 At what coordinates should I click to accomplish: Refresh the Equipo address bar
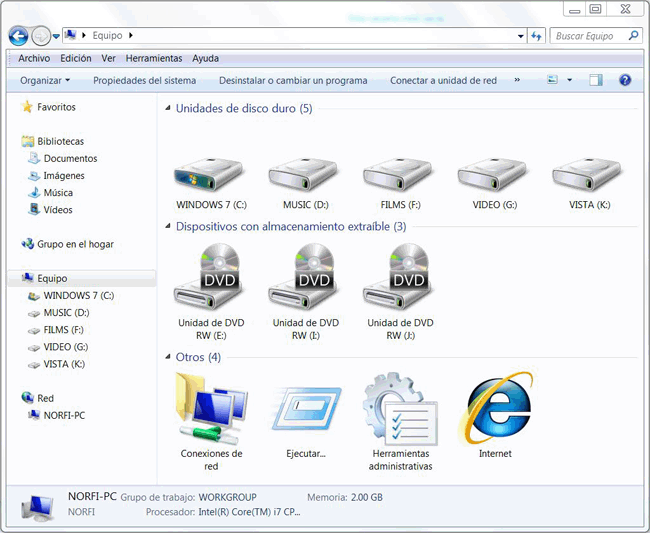point(536,36)
